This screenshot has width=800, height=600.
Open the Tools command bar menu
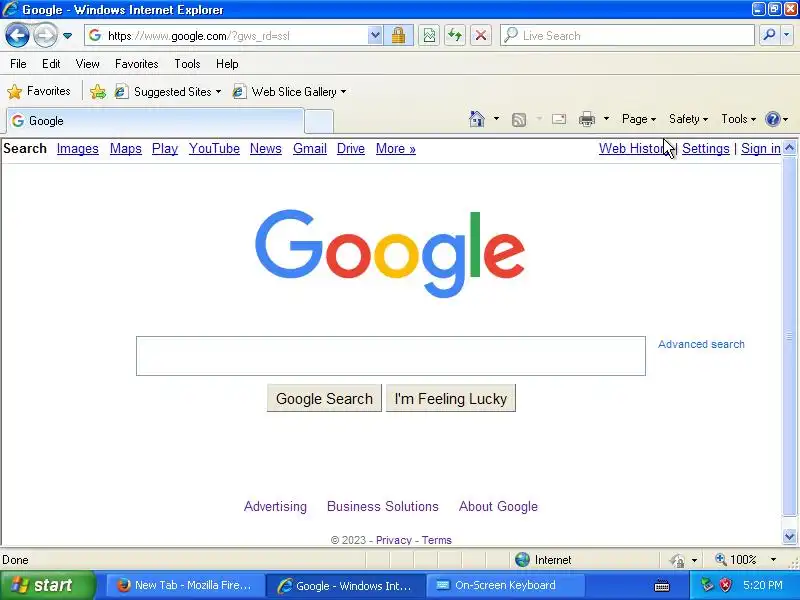[738, 119]
